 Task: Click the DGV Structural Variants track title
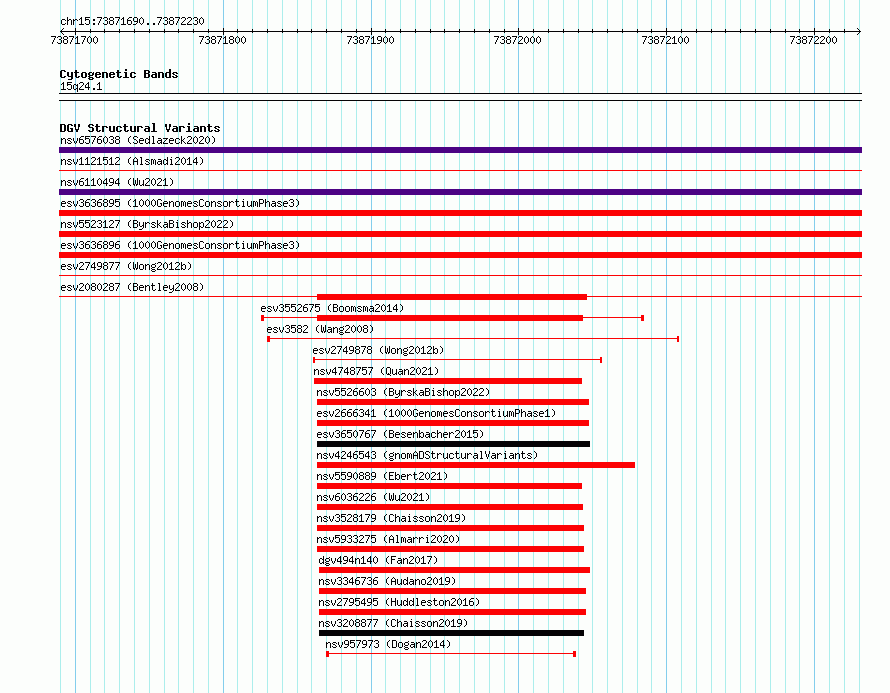point(140,128)
